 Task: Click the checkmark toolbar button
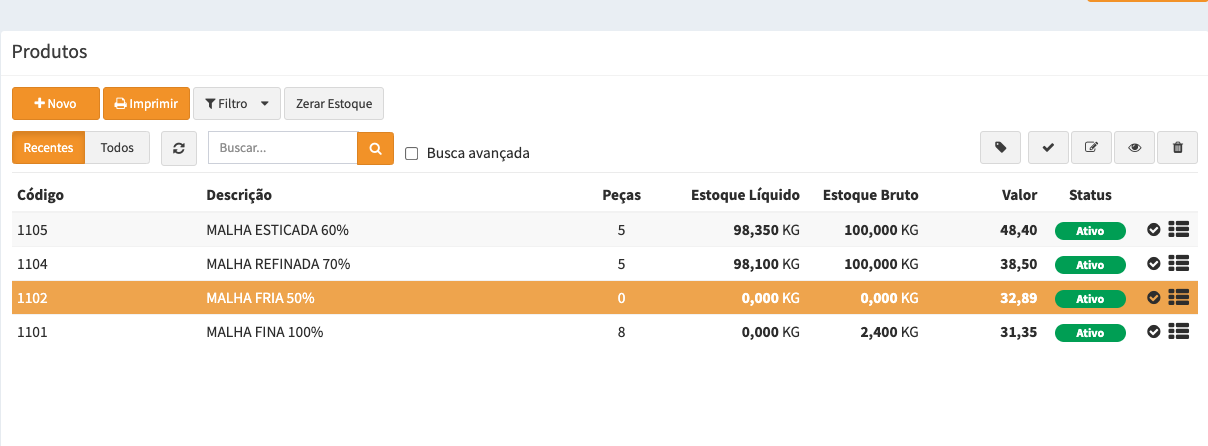coord(1048,148)
